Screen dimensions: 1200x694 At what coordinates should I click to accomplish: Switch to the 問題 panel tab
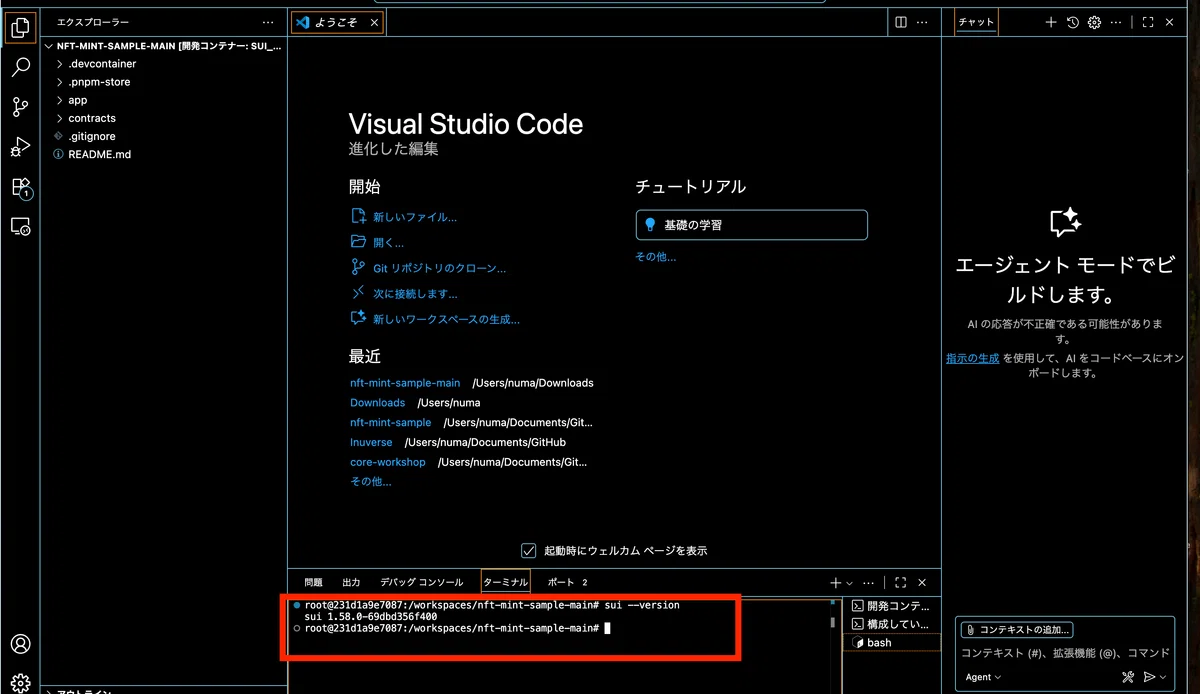click(313, 582)
